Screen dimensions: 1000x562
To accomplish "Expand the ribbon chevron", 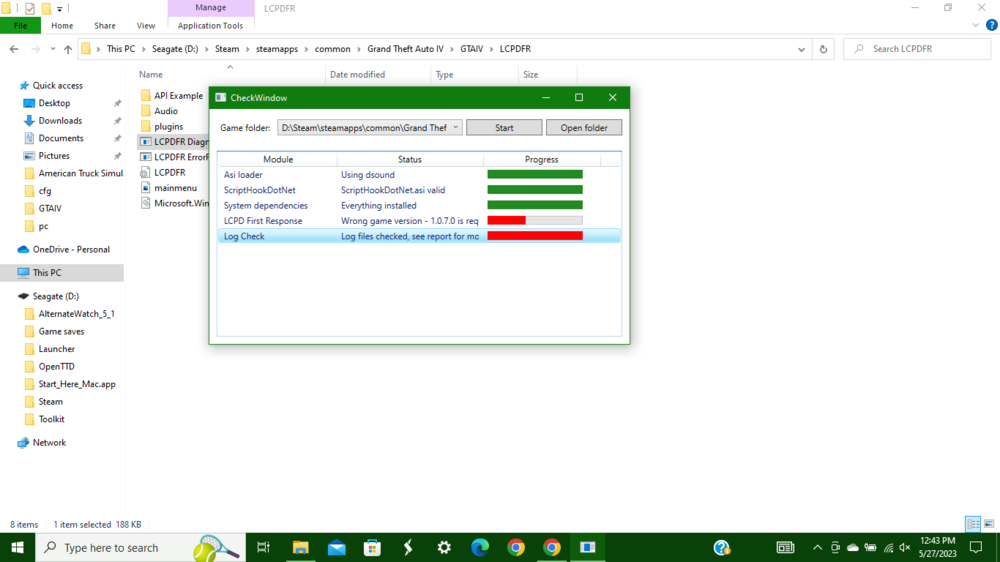I will (975, 26).
